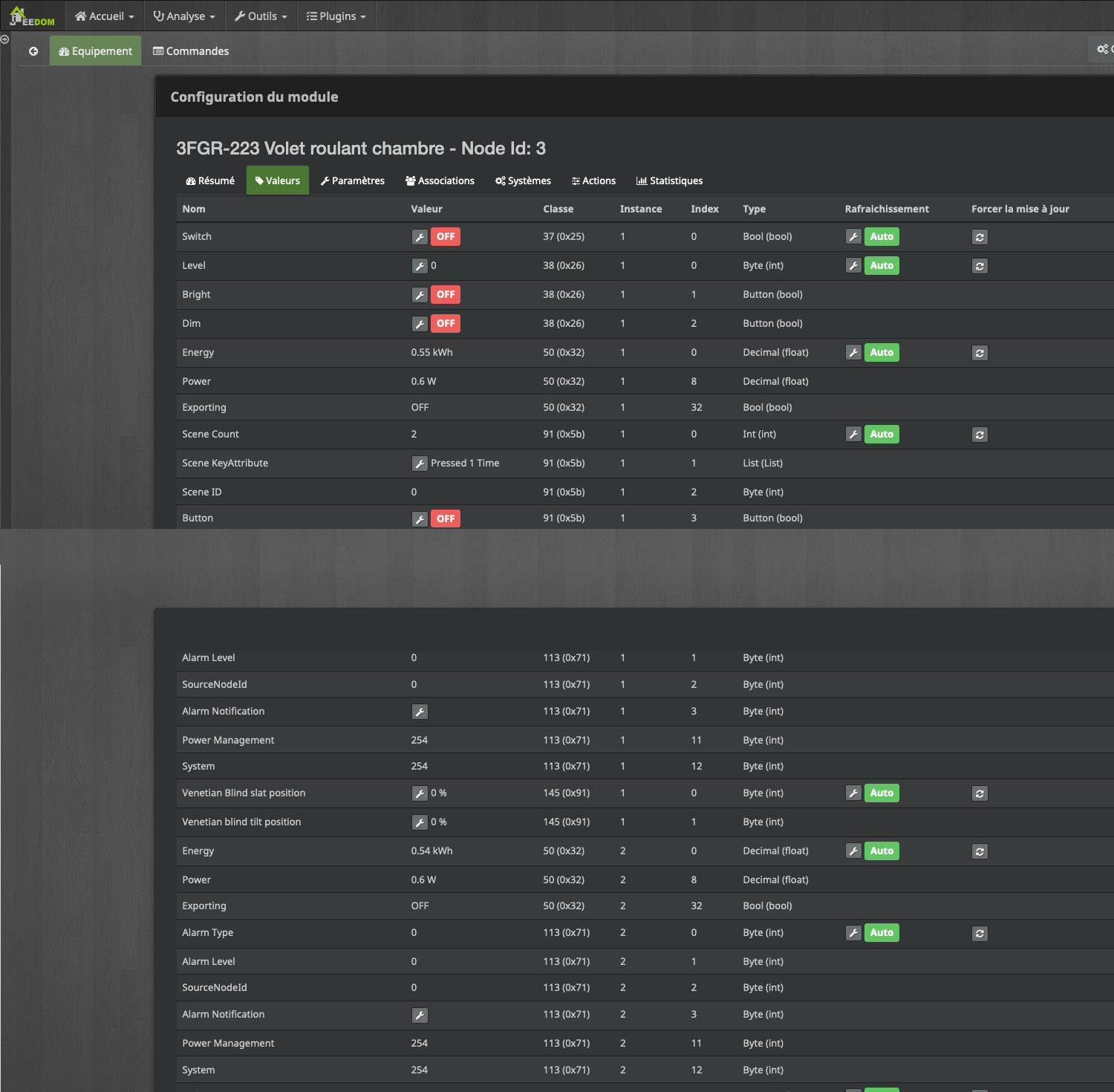Click refresh-settings wrench for first Energy row
Viewport: 1114px width, 1092px height.
click(854, 353)
